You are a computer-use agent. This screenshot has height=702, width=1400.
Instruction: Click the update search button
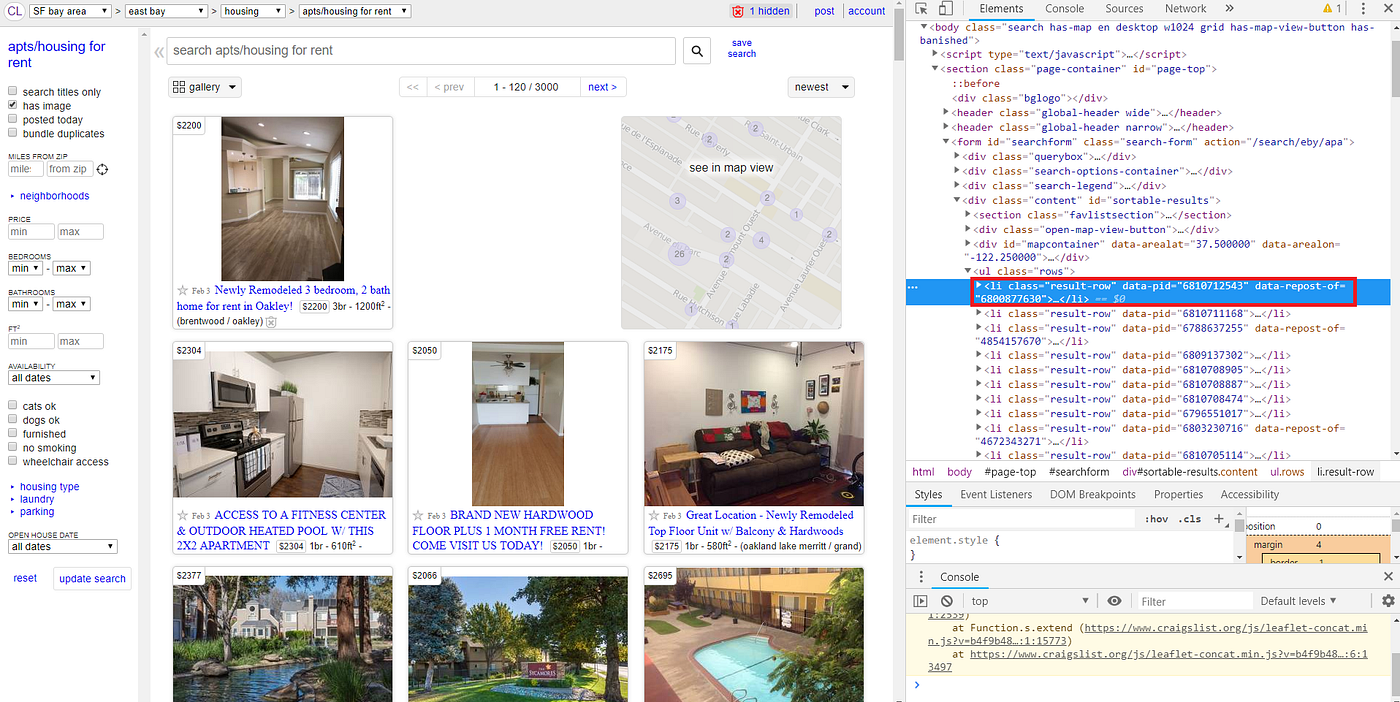92,579
